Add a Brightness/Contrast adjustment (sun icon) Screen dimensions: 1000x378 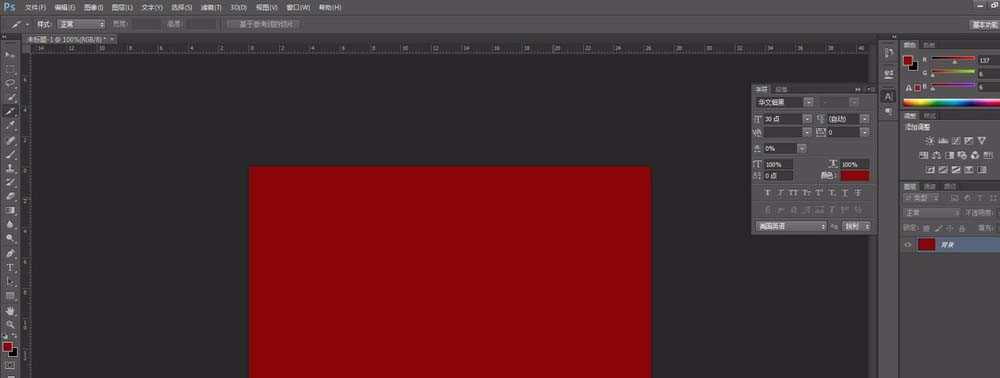pyautogui.click(x=929, y=140)
